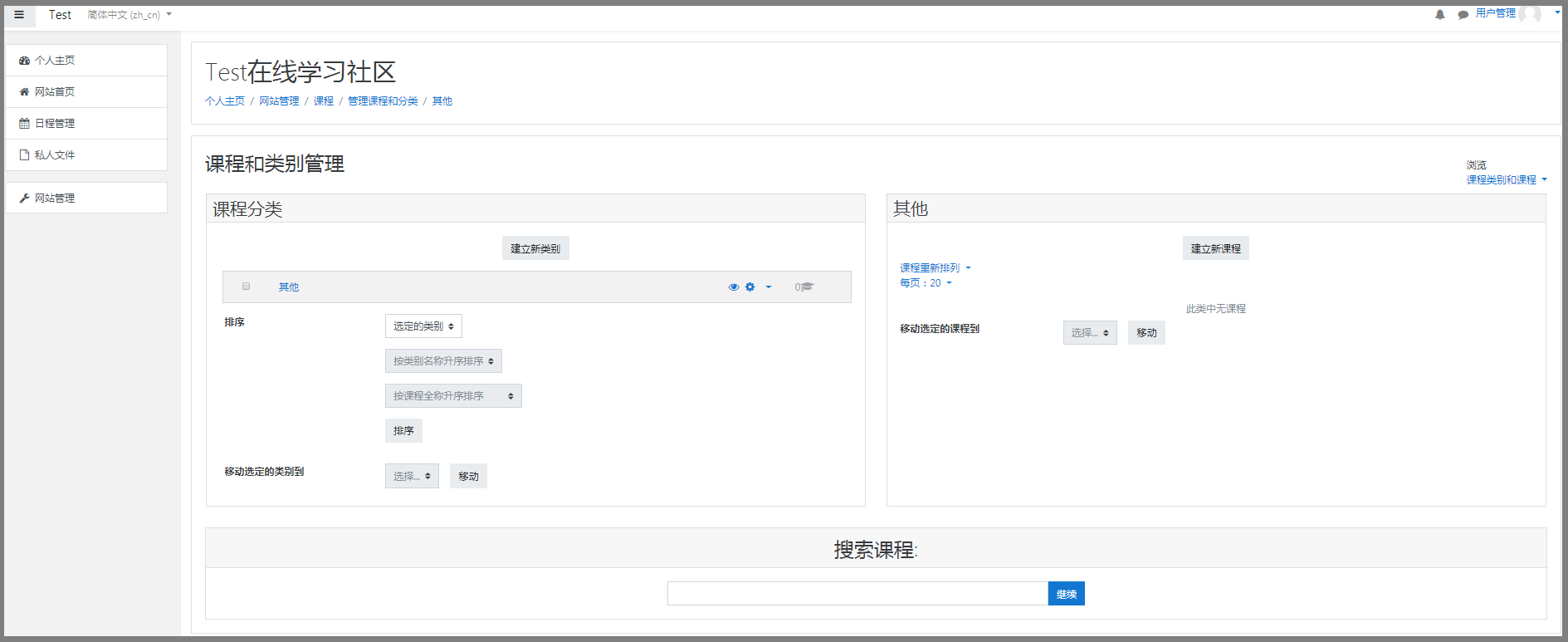Click 移动 button under category section
1568x642 pixels.
pos(468,477)
